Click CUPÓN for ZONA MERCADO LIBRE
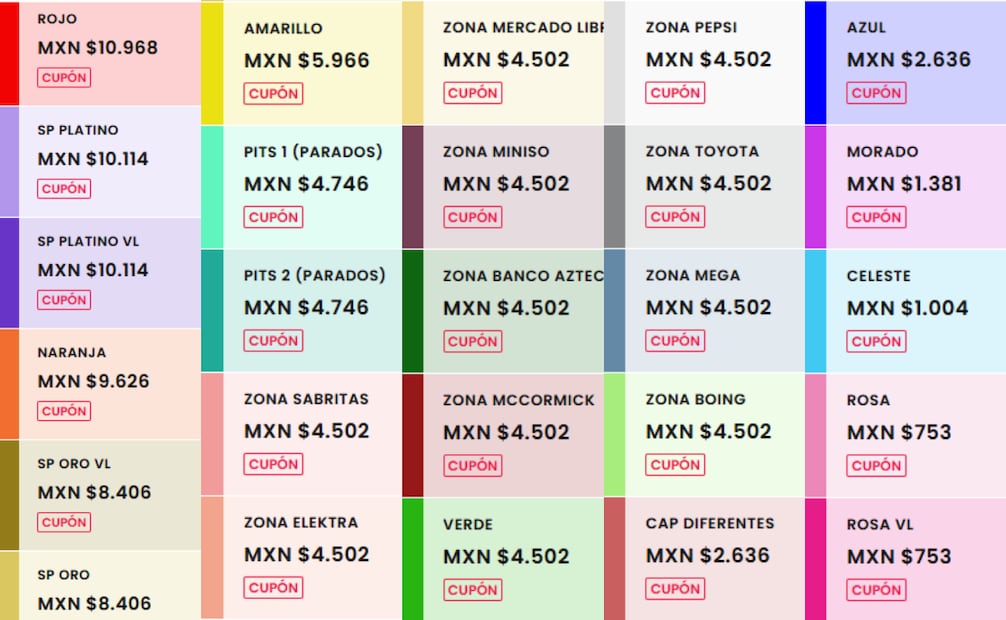 (x=473, y=93)
